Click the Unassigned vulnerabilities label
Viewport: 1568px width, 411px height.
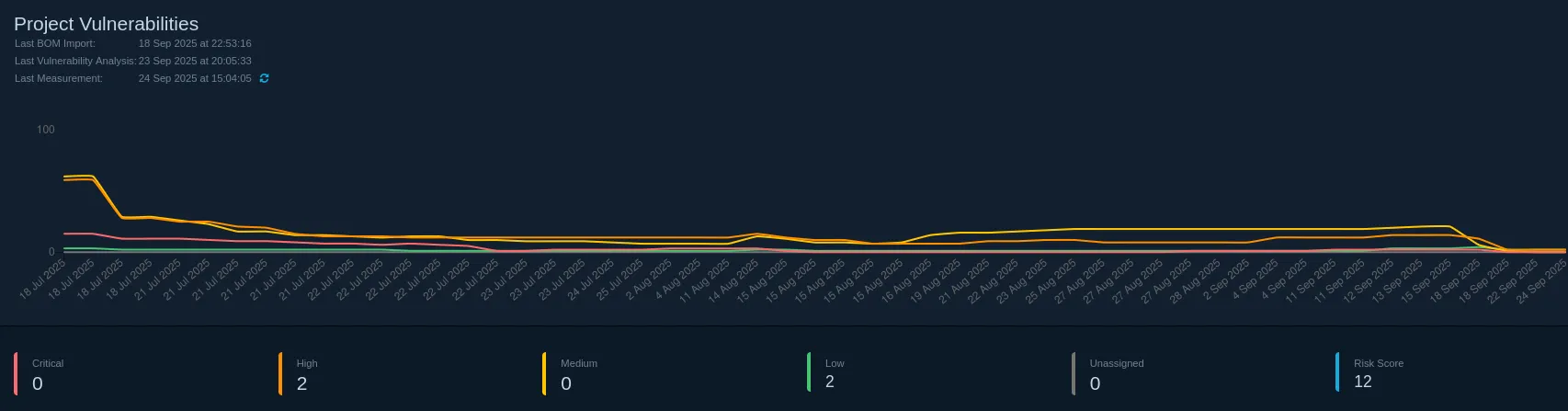pos(1117,363)
